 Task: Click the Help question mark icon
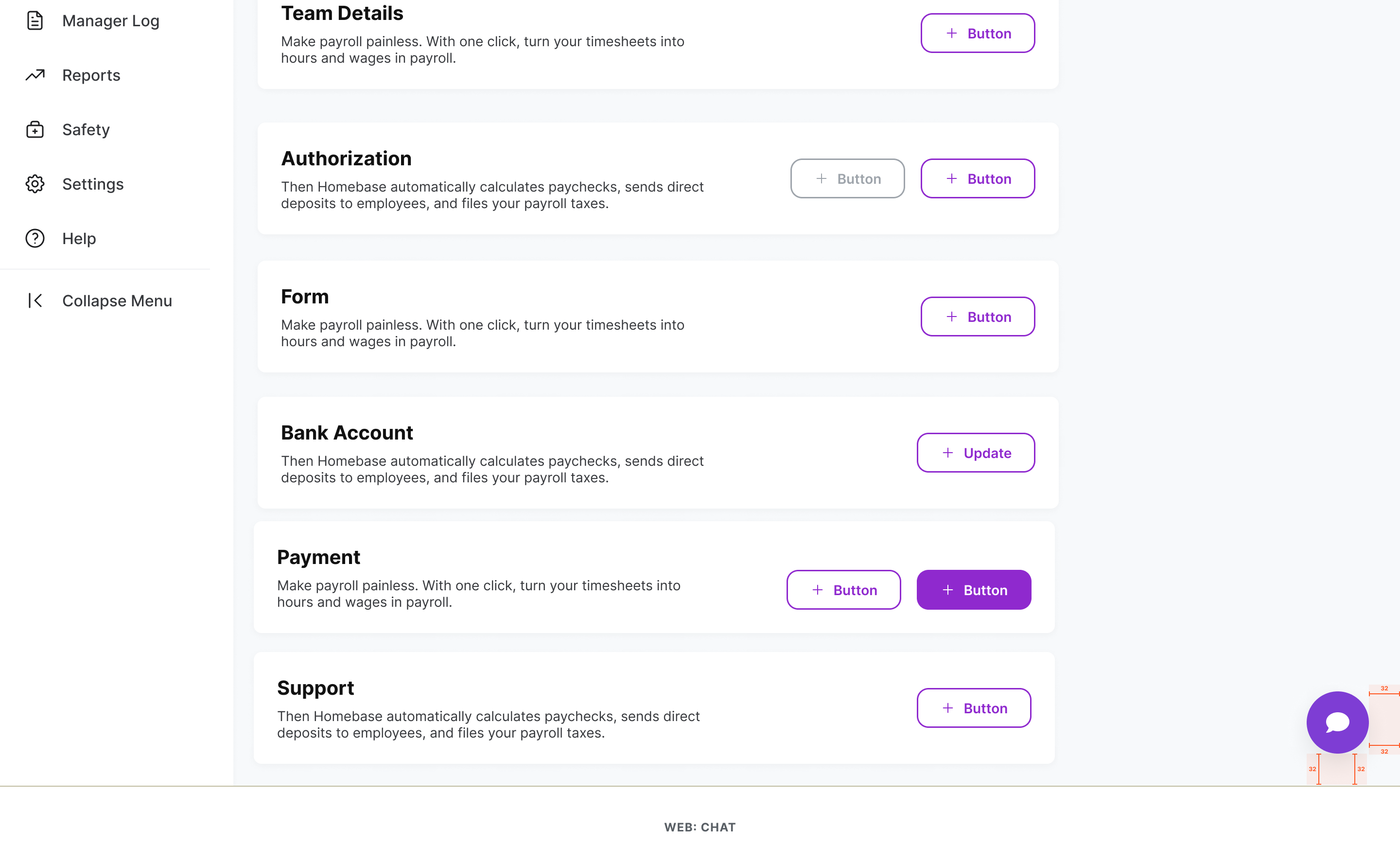pos(35,239)
